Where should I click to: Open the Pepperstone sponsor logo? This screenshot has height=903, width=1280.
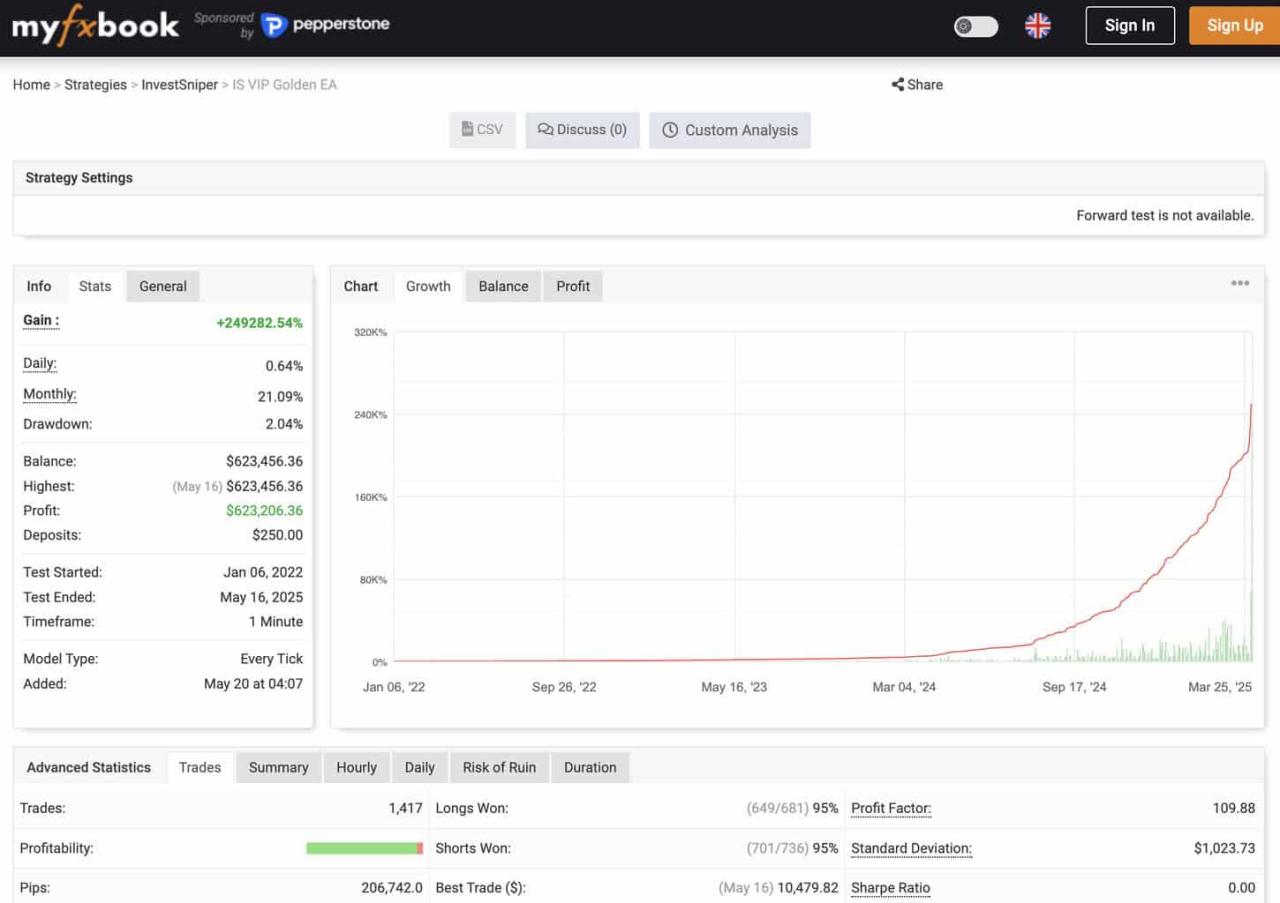point(325,24)
